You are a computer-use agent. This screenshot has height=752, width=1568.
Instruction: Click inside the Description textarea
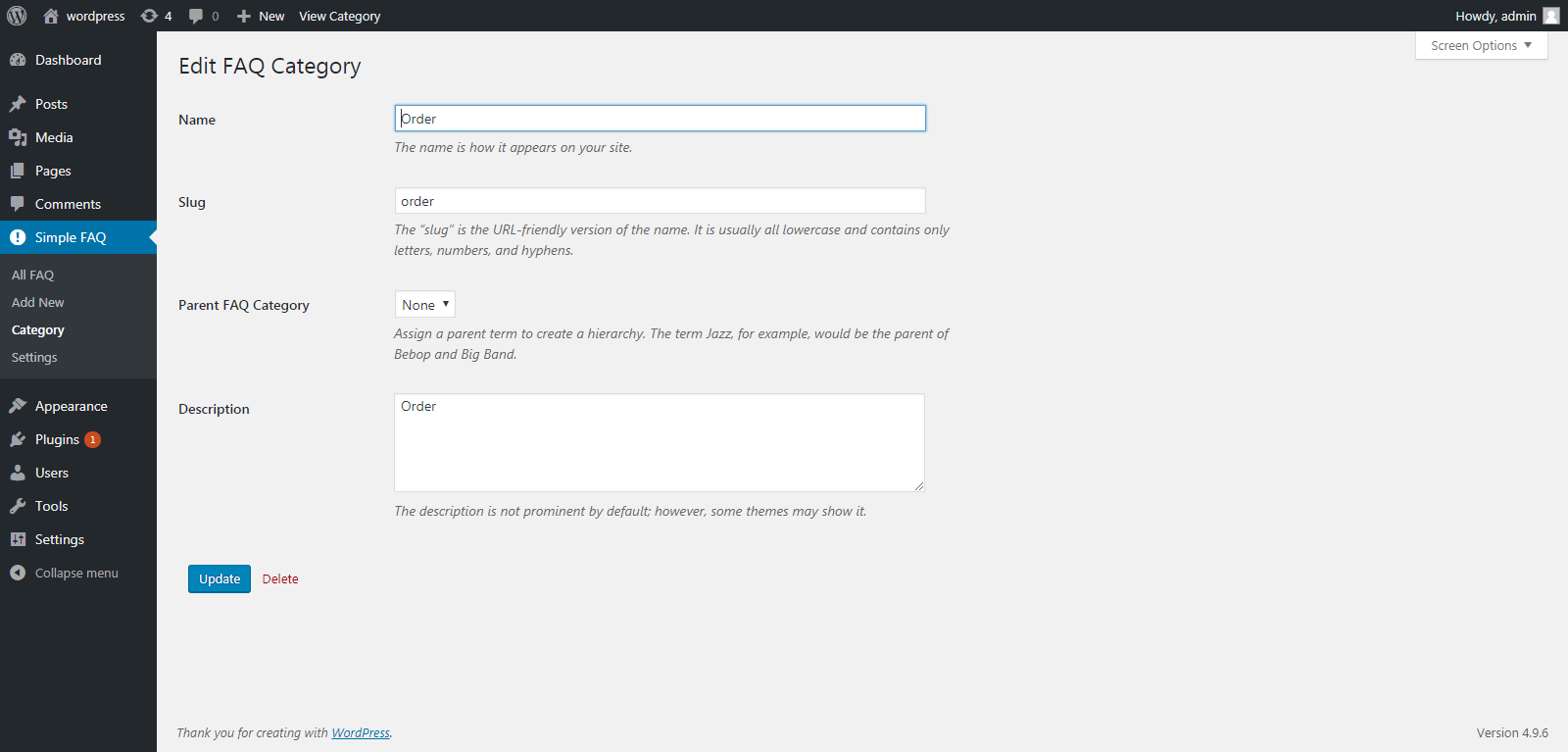click(x=660, y=443)
